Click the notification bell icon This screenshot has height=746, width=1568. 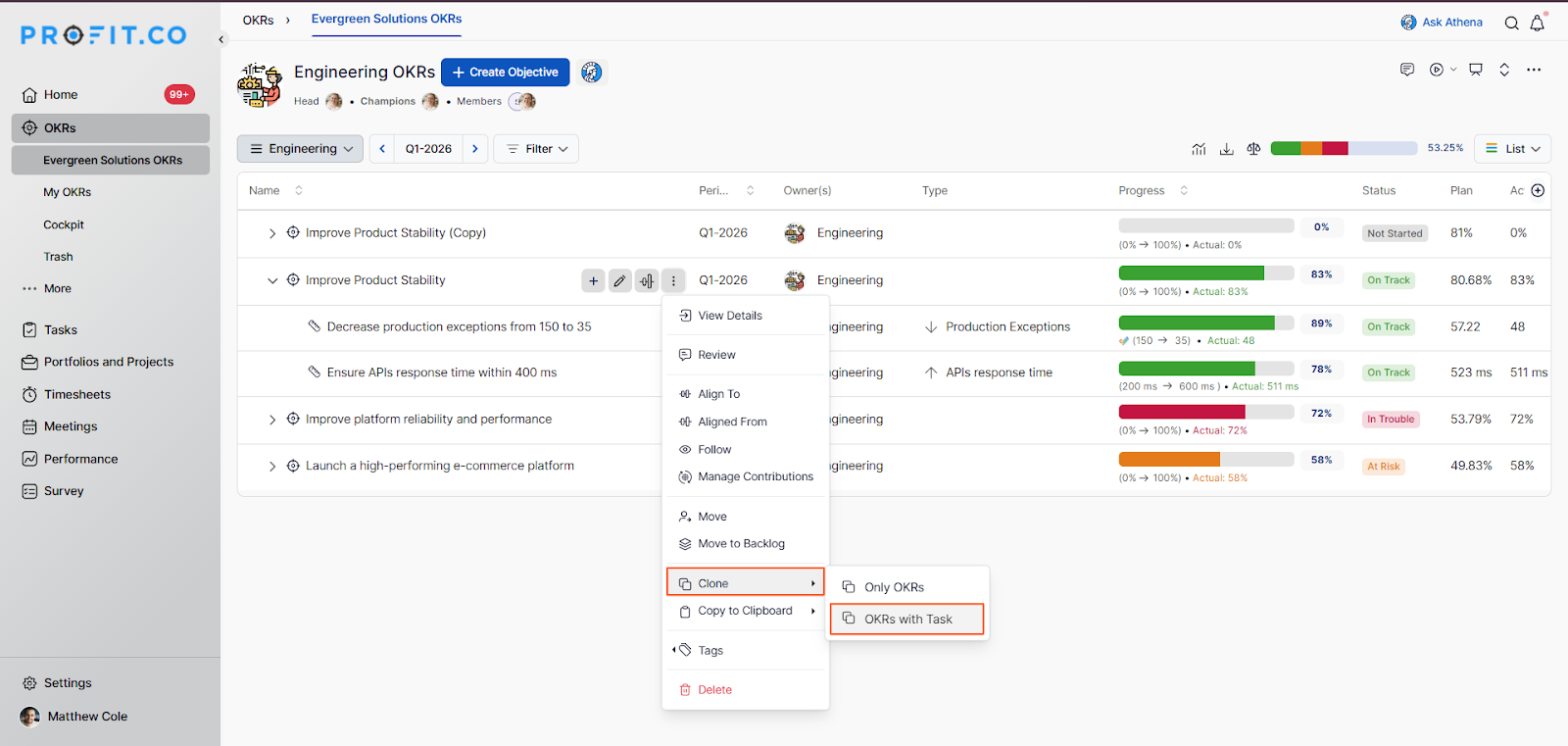pyautogui.click(x=1537, y=23)
